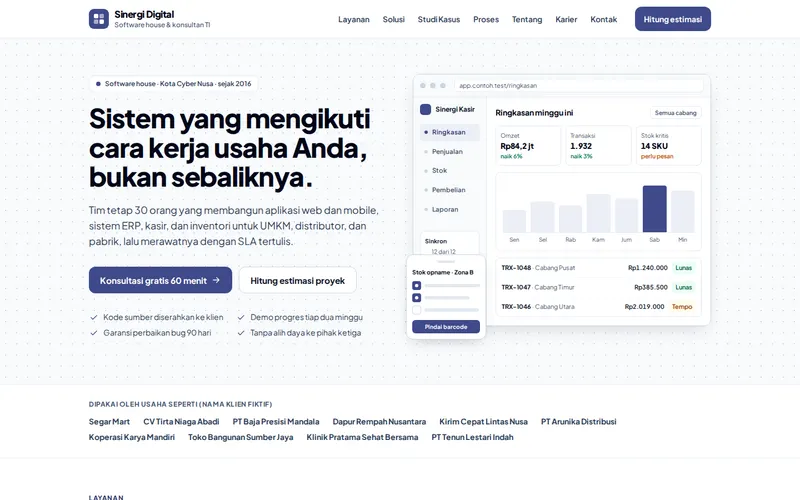800x500 pixels.
Task: Click the Pindai barcode button
Action: click(x=446, y=327)
